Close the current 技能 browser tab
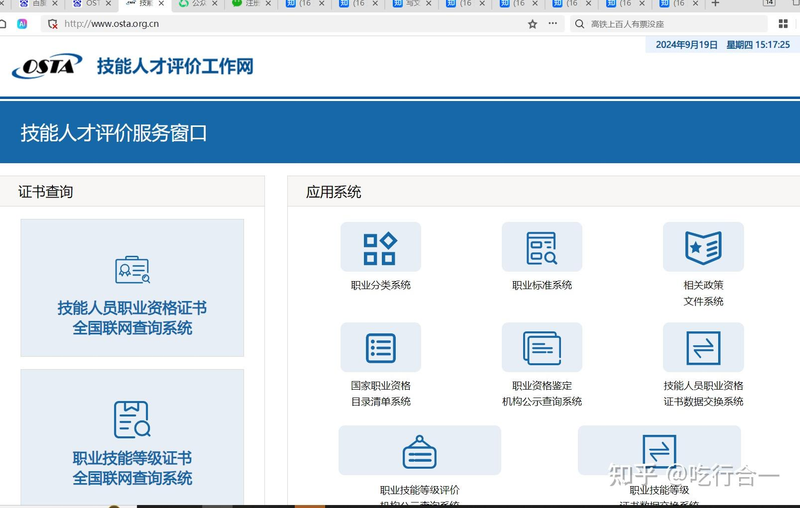 click(x=162, y=4)
